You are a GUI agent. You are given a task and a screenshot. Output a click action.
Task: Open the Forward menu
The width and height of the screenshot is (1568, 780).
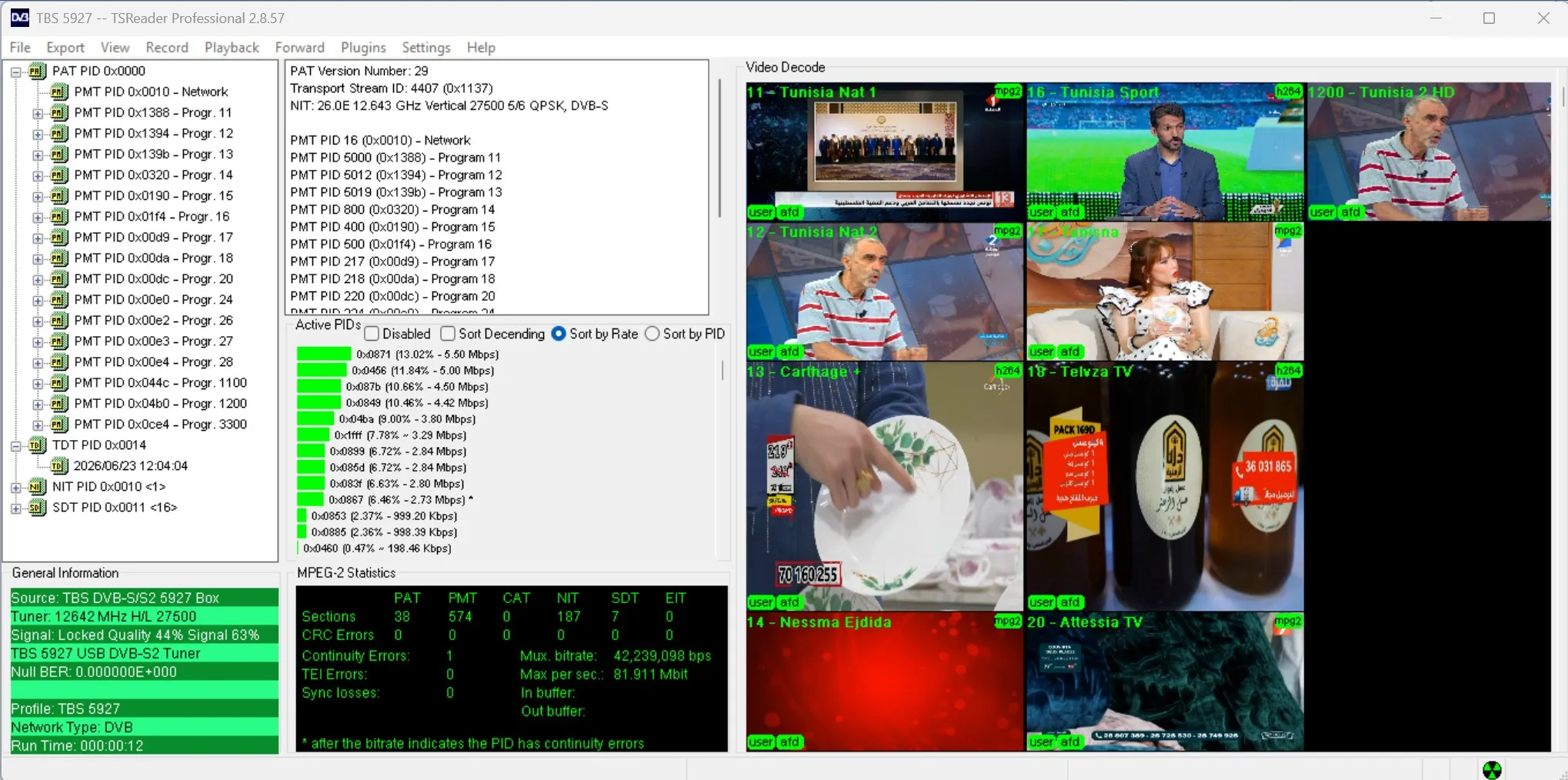click(300, 48)
